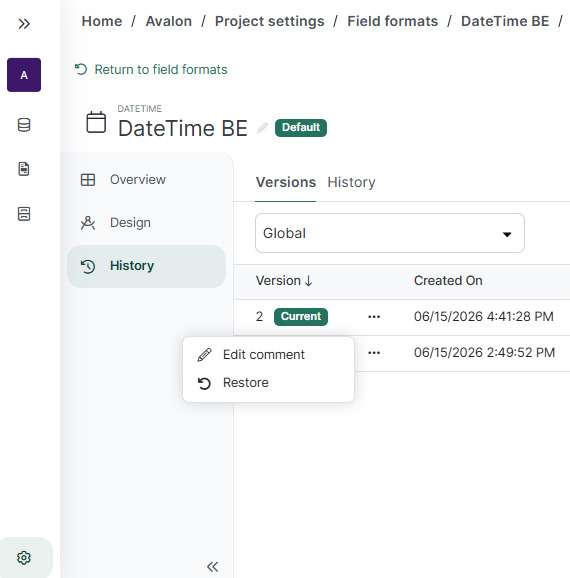The image size is (570, 578).
Task: Open the three-dot menu for version 2
Action: click(x=374, y=317)
